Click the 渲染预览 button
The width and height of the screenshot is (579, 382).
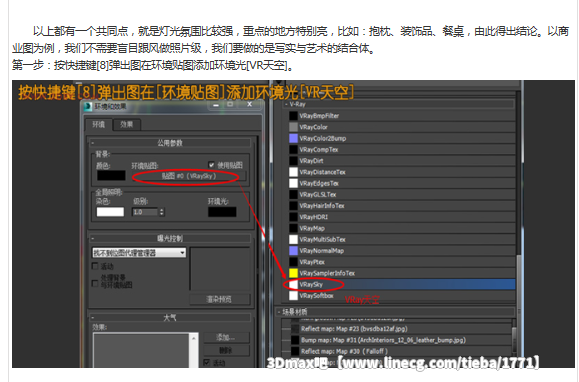coord(219,299)
